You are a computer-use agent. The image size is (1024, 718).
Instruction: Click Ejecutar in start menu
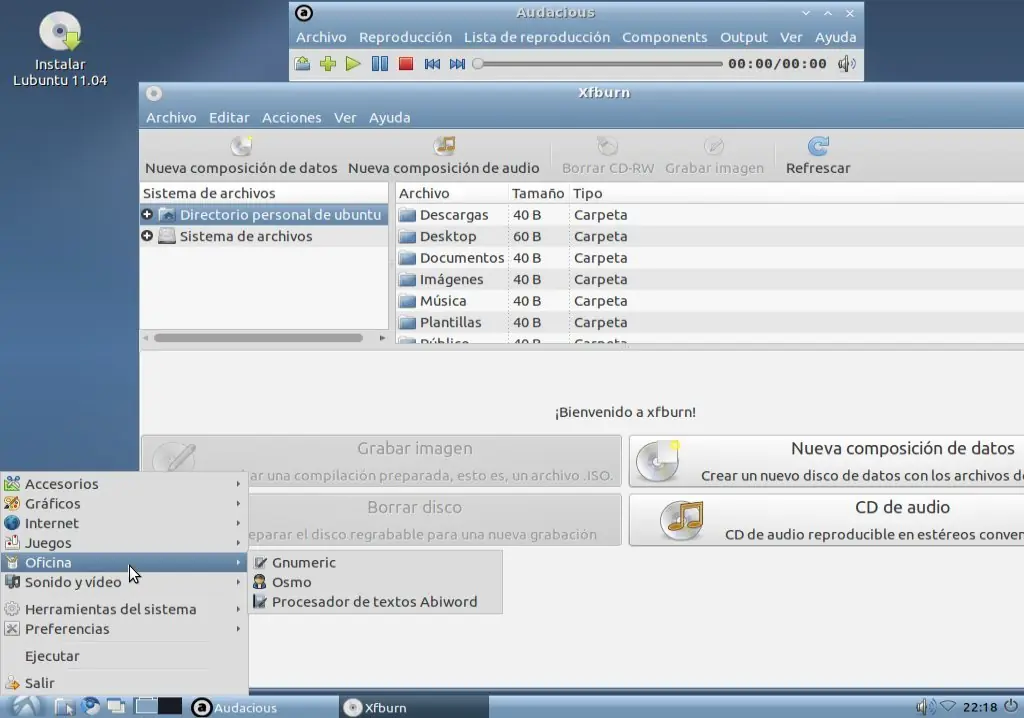(124, 656)
